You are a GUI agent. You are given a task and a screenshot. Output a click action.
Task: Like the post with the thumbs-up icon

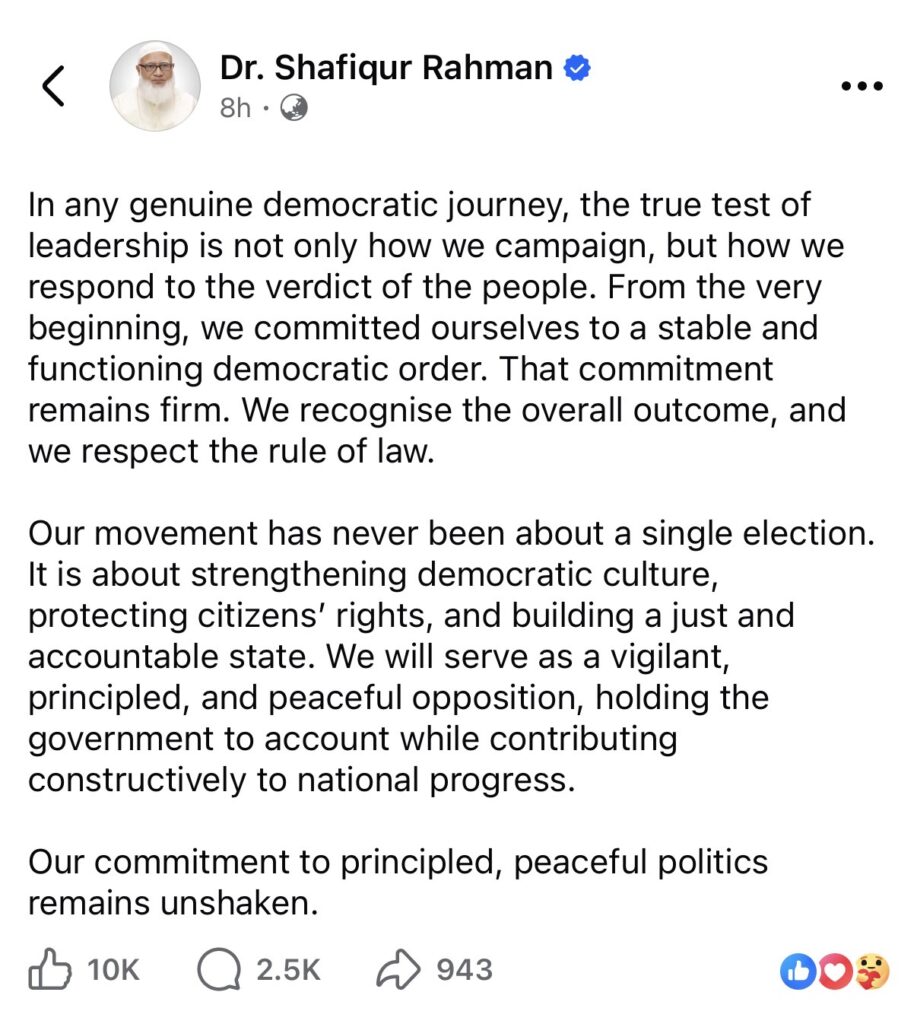coord(50,969)
